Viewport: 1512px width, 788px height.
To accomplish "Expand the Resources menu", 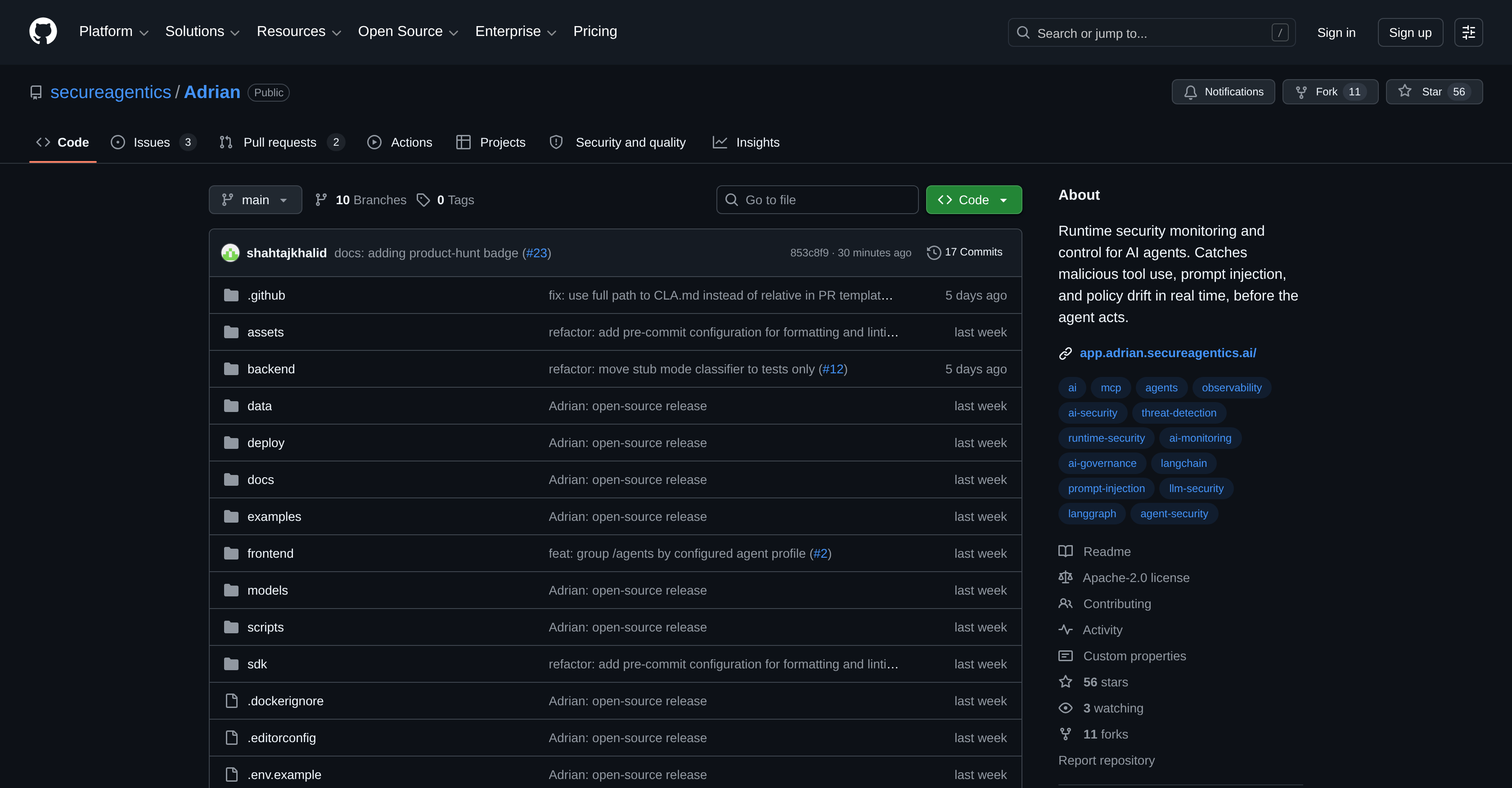I will click(x=299, y=31).
